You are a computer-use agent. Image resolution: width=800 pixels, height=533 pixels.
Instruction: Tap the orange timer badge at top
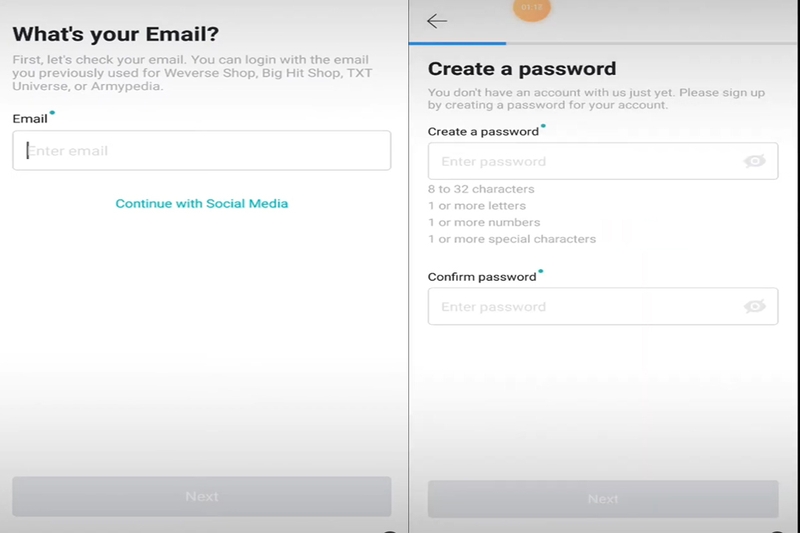(532, 8)
